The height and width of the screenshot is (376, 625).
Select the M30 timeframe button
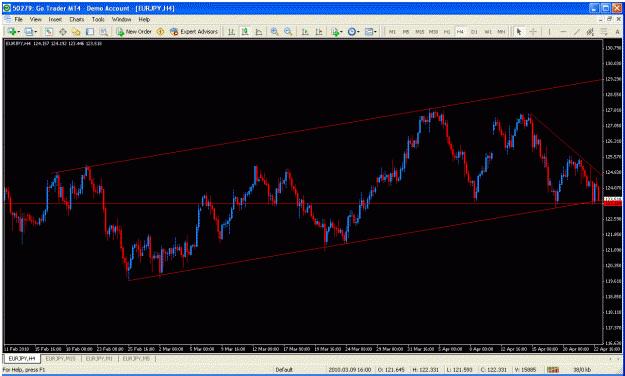click(433, 32)
